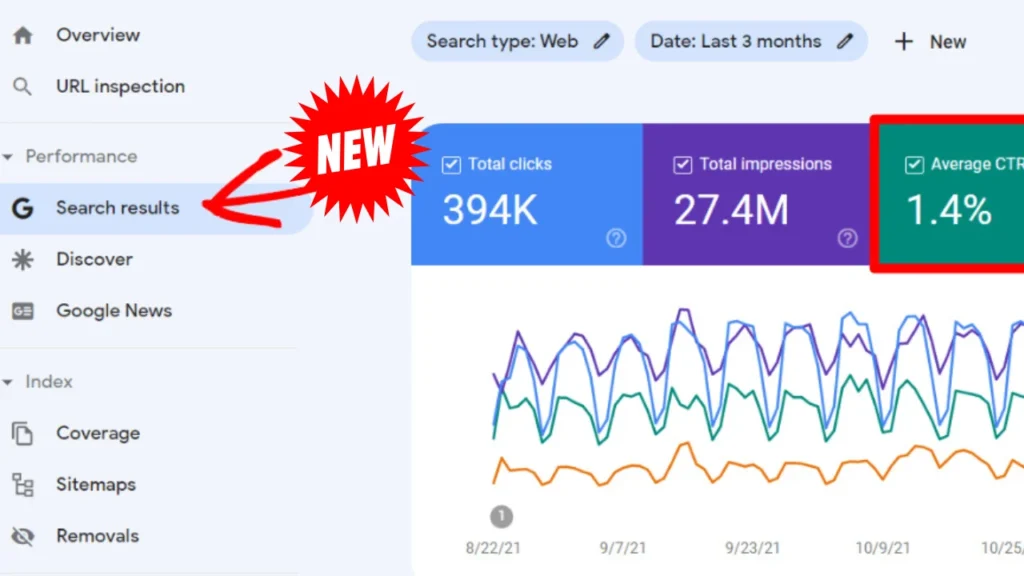Open the Overview menu item
1024x576 pixels.
(98, 35)
